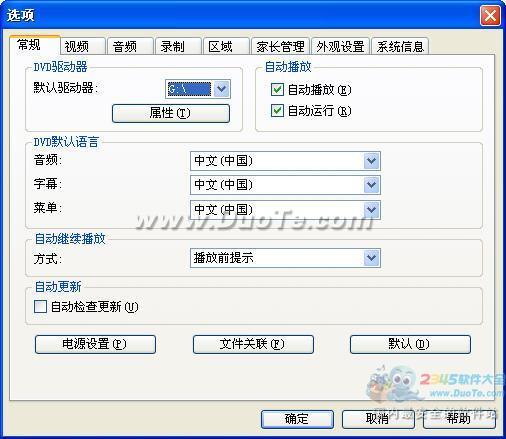Click the 取消 button
This screenshot has width=506, height=439.
pyautogui.click(x=378, y=419)
